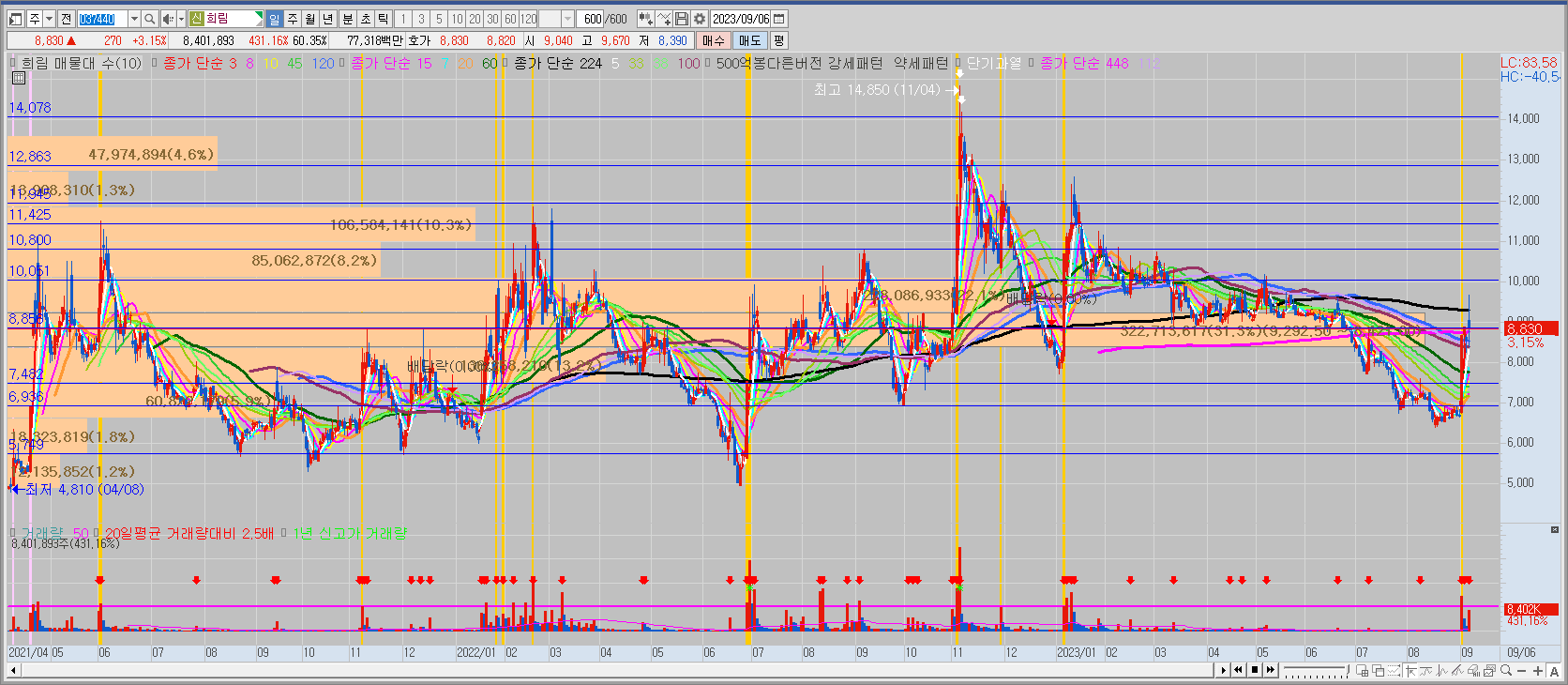Click the volume pane corner button
The height and width of the screenshot is (685, 1568).
click(x=1554, y=530)
